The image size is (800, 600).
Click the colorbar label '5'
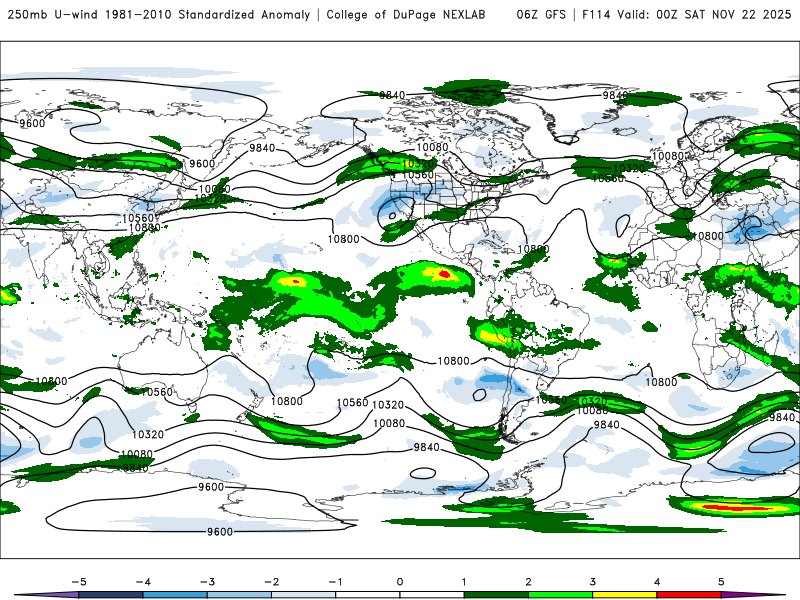pyautogui.click(x=721, y=582)
